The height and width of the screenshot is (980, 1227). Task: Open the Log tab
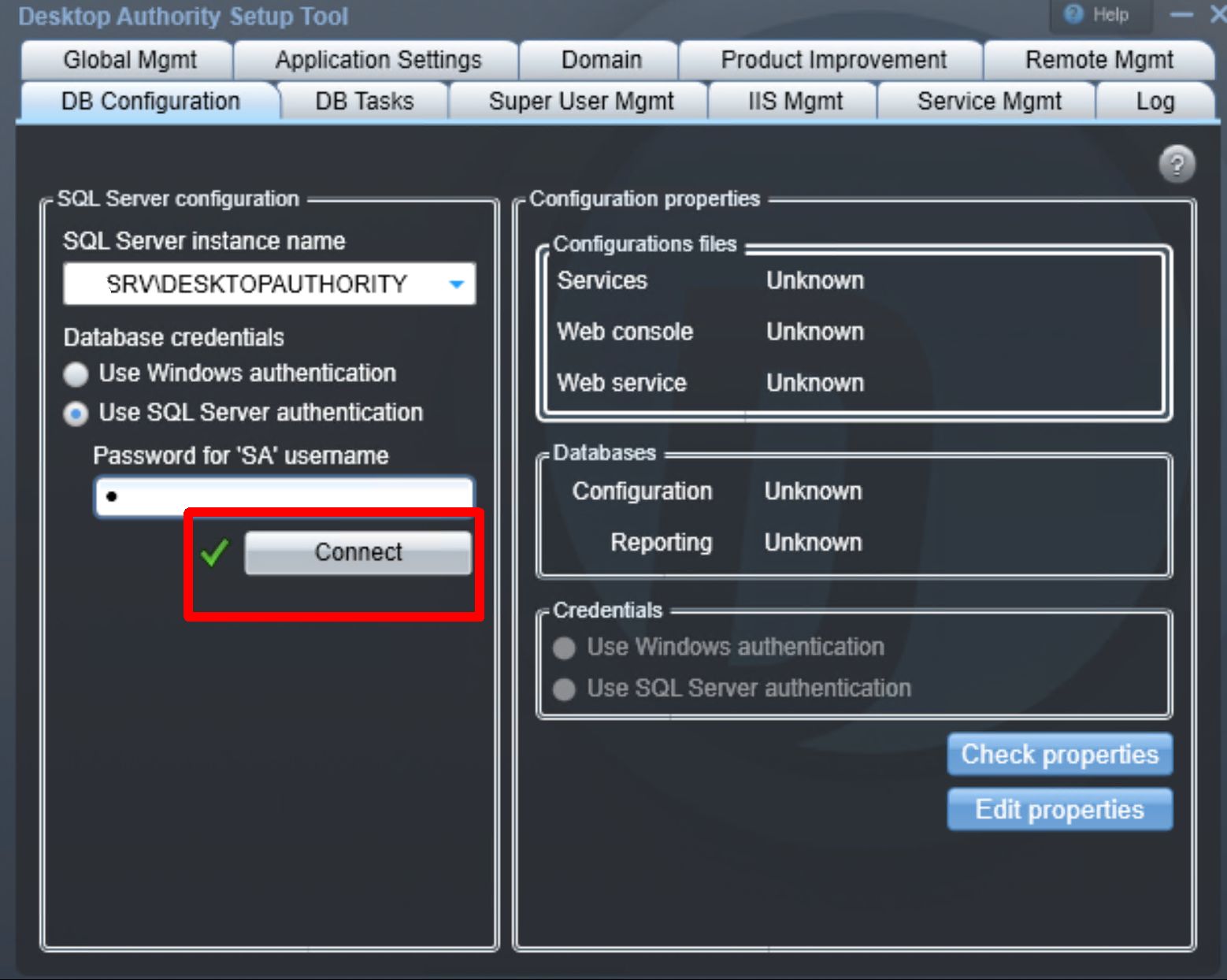[x=1155, y=102]
